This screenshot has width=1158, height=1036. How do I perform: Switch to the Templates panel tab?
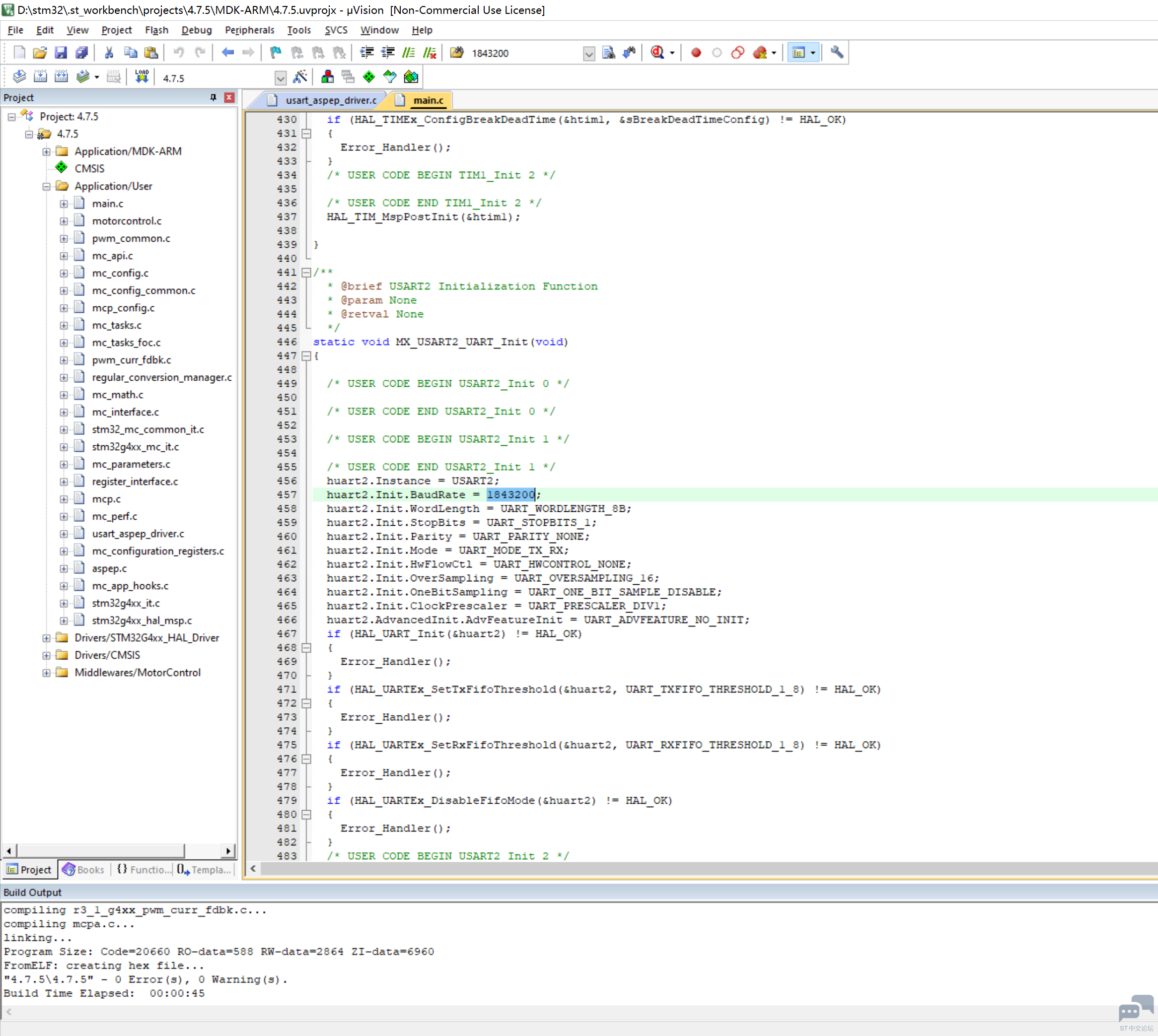[204, 869]
